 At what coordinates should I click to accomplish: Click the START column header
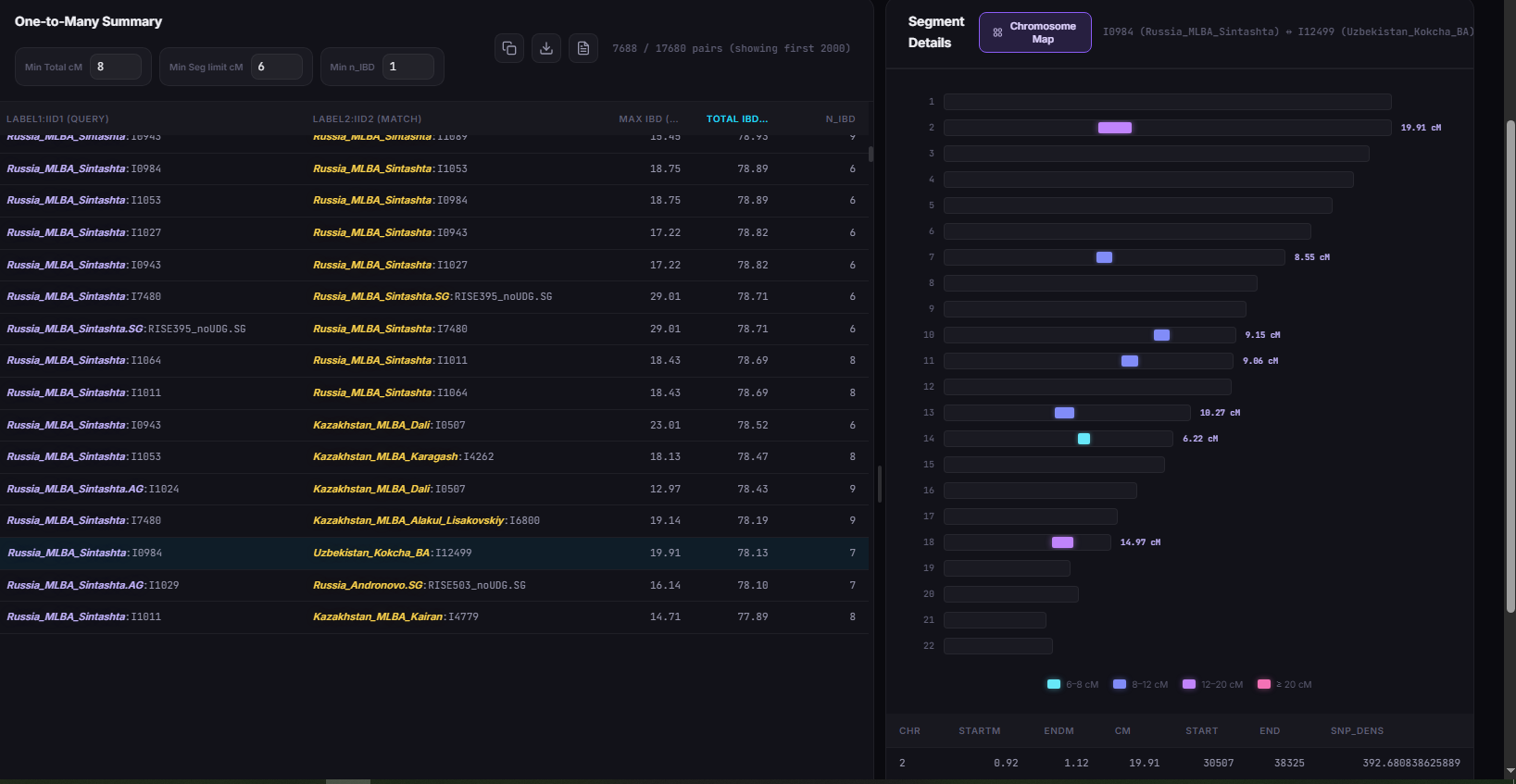pos(1202,731)
